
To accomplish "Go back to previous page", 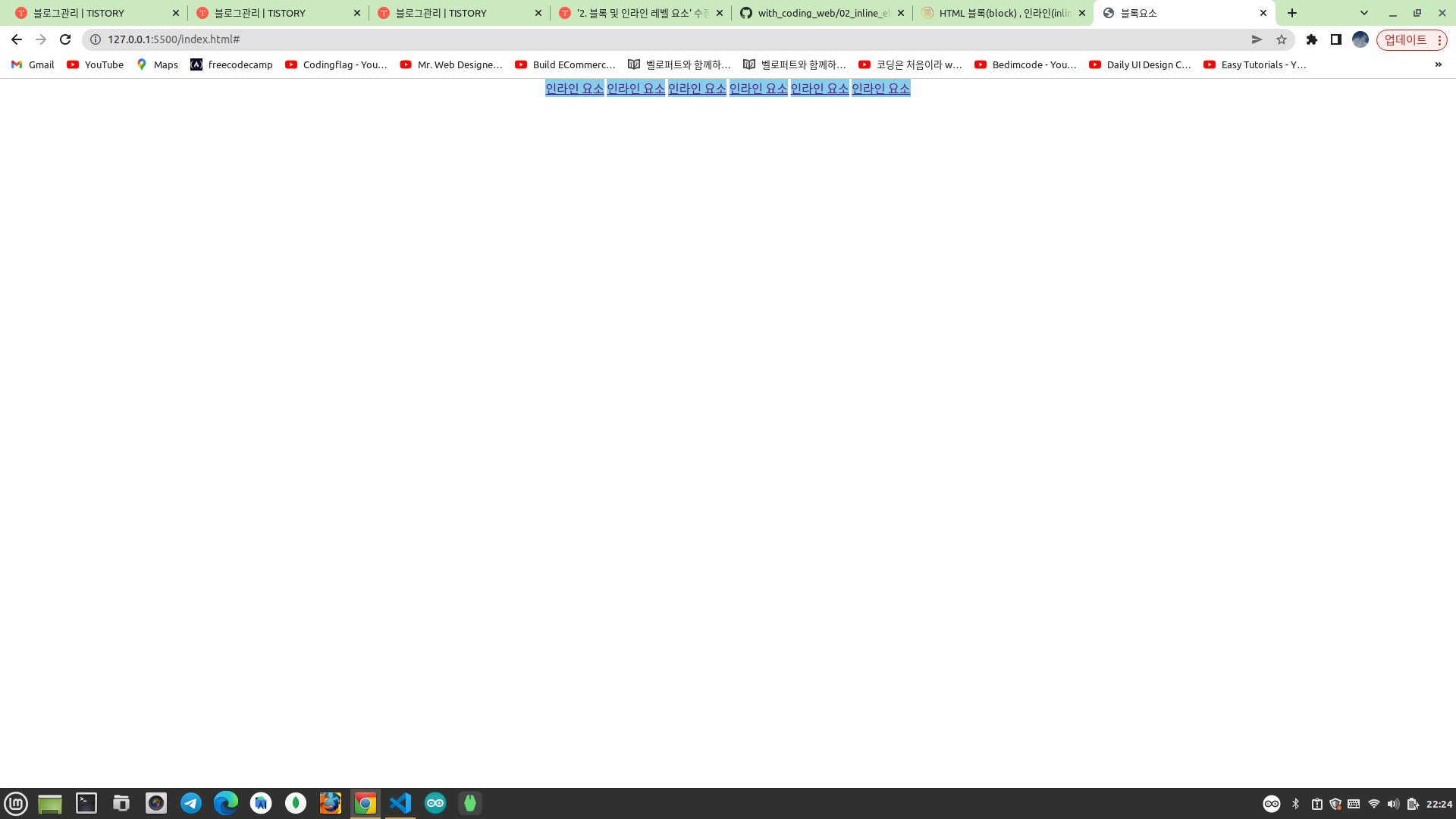I will pos(17,39).
